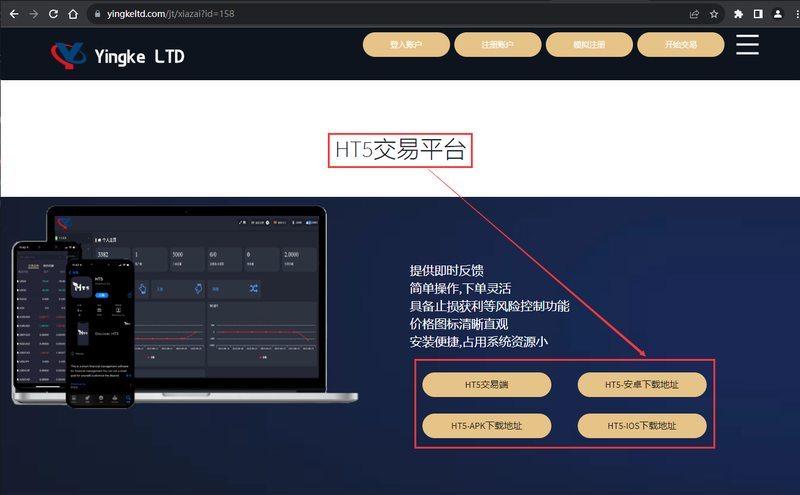Image resolution: width=800 pixels, height=495 pixels.
Task: Toggle the browser side panel
Action: click(x=758, y=14)
